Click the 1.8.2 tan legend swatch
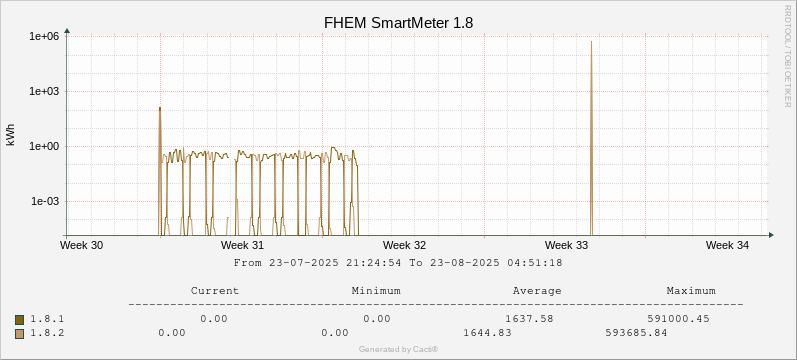 click(20, 334)
